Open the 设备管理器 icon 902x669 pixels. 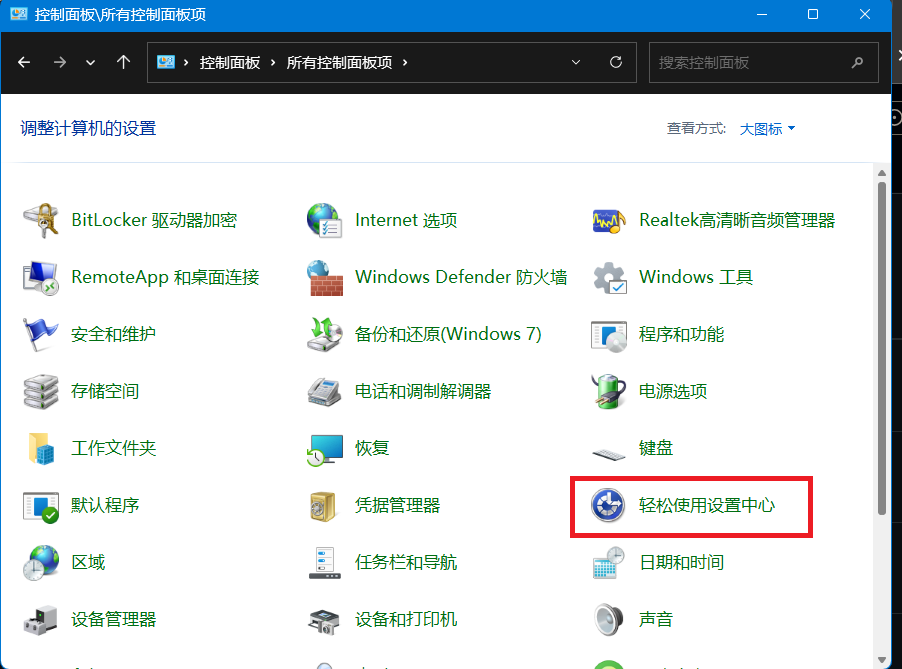click(41, 620)
